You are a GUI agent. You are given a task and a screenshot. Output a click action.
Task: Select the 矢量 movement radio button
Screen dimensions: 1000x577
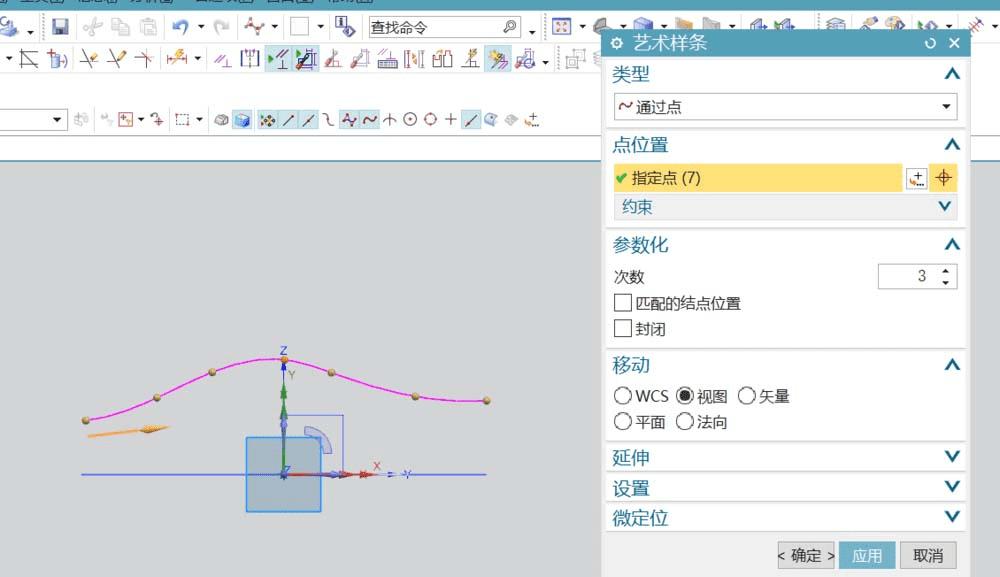[747, 396]
